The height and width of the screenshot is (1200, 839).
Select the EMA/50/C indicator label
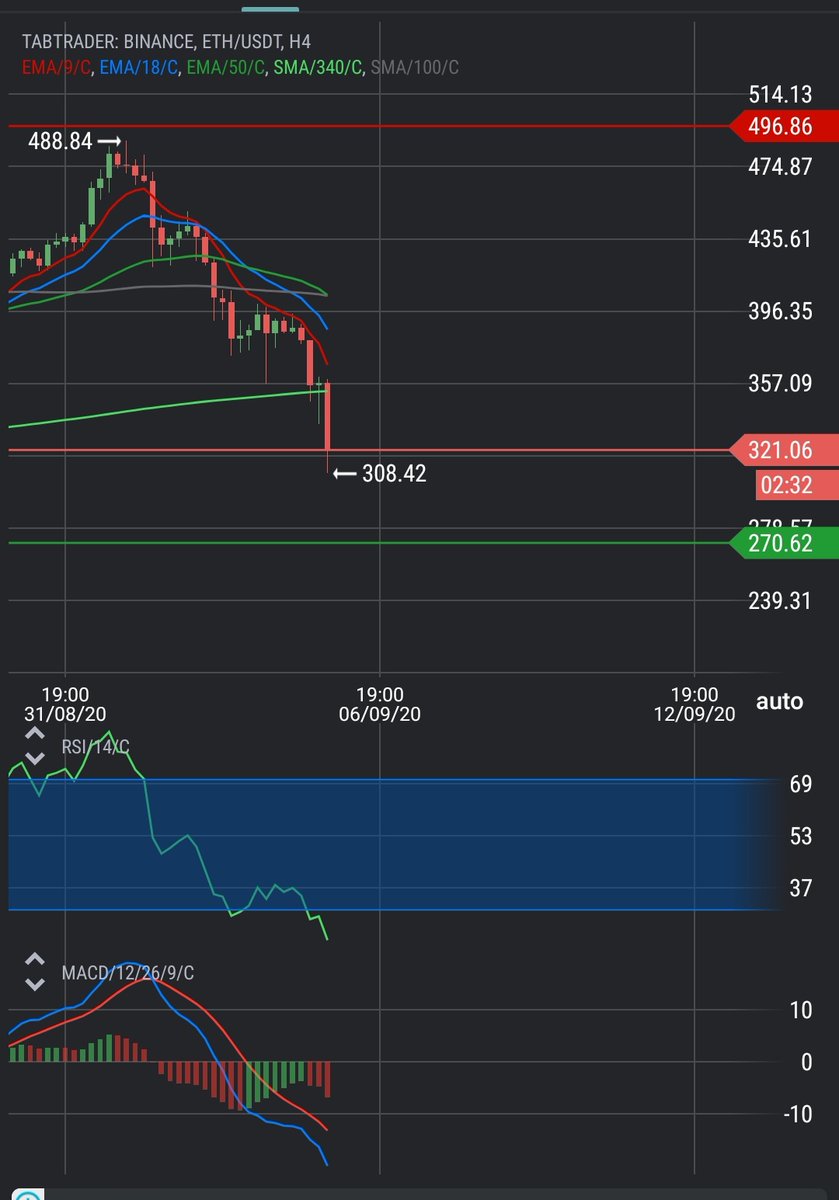[226, 68]
